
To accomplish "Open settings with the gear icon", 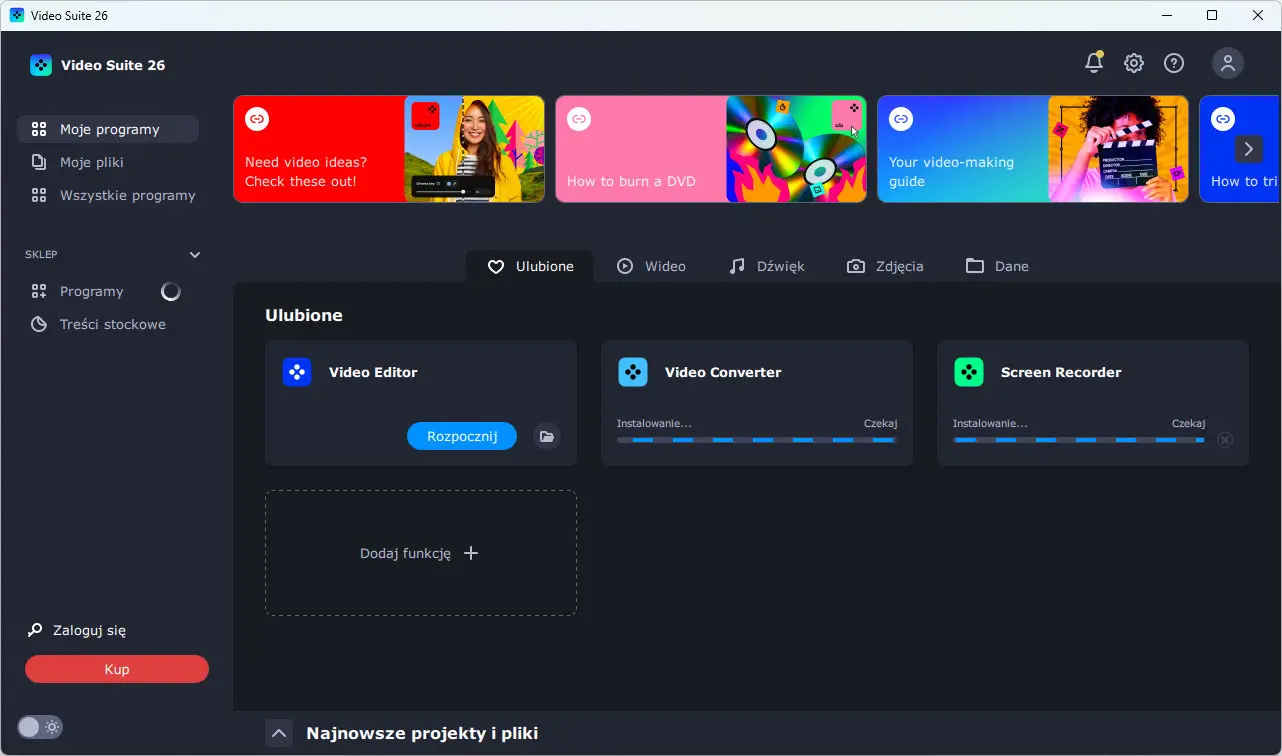I will point(1133,62).
